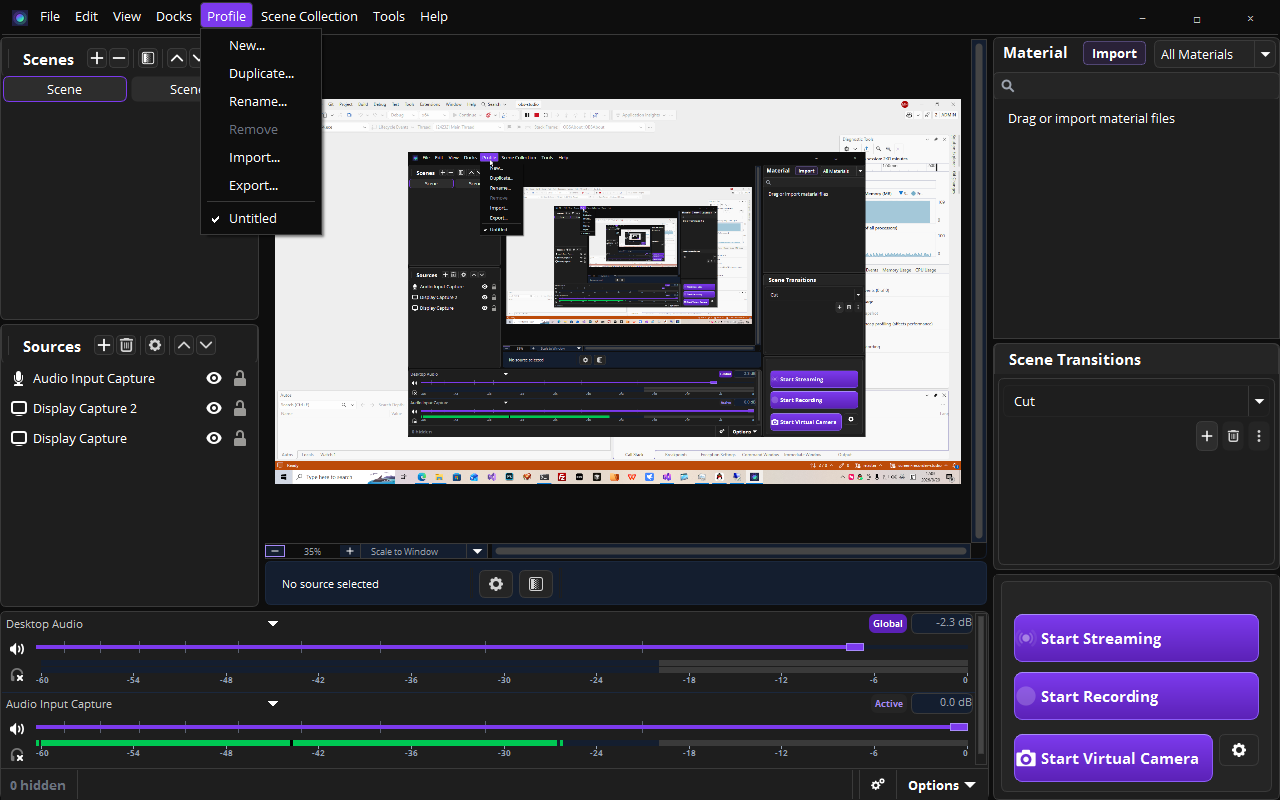This screenshot has height=800, width=1280.
Task: Lock the Audio Input Capture source
Action: [x=240, y=378]
